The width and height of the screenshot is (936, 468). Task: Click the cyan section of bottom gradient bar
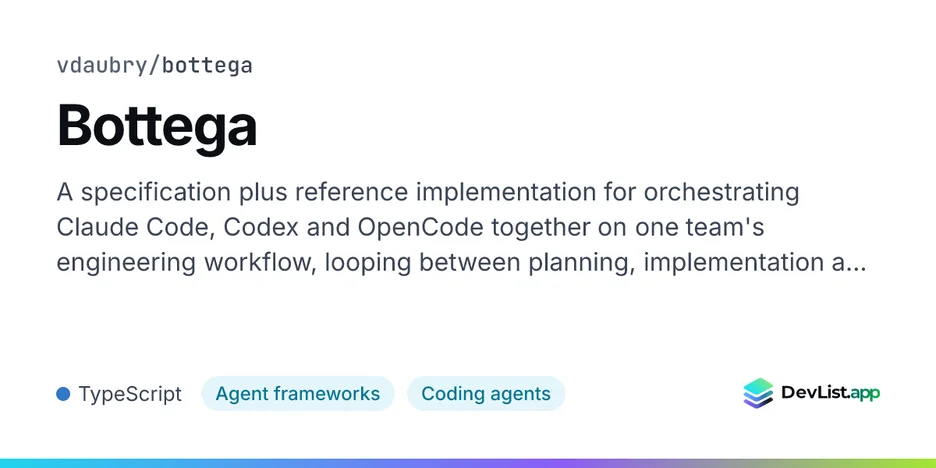point(90,463)
